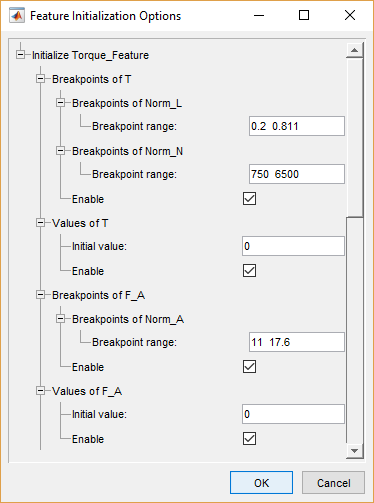Select the 'Values of T' label
This screenshot has width=374, height=503.
(80, 223)
